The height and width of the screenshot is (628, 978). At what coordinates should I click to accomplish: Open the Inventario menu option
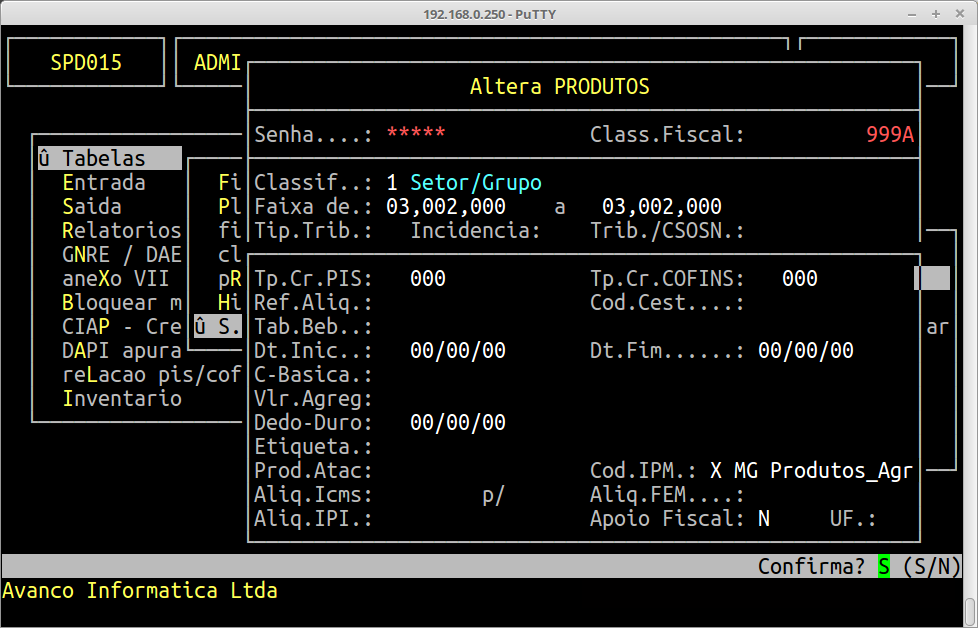[121, 399]
